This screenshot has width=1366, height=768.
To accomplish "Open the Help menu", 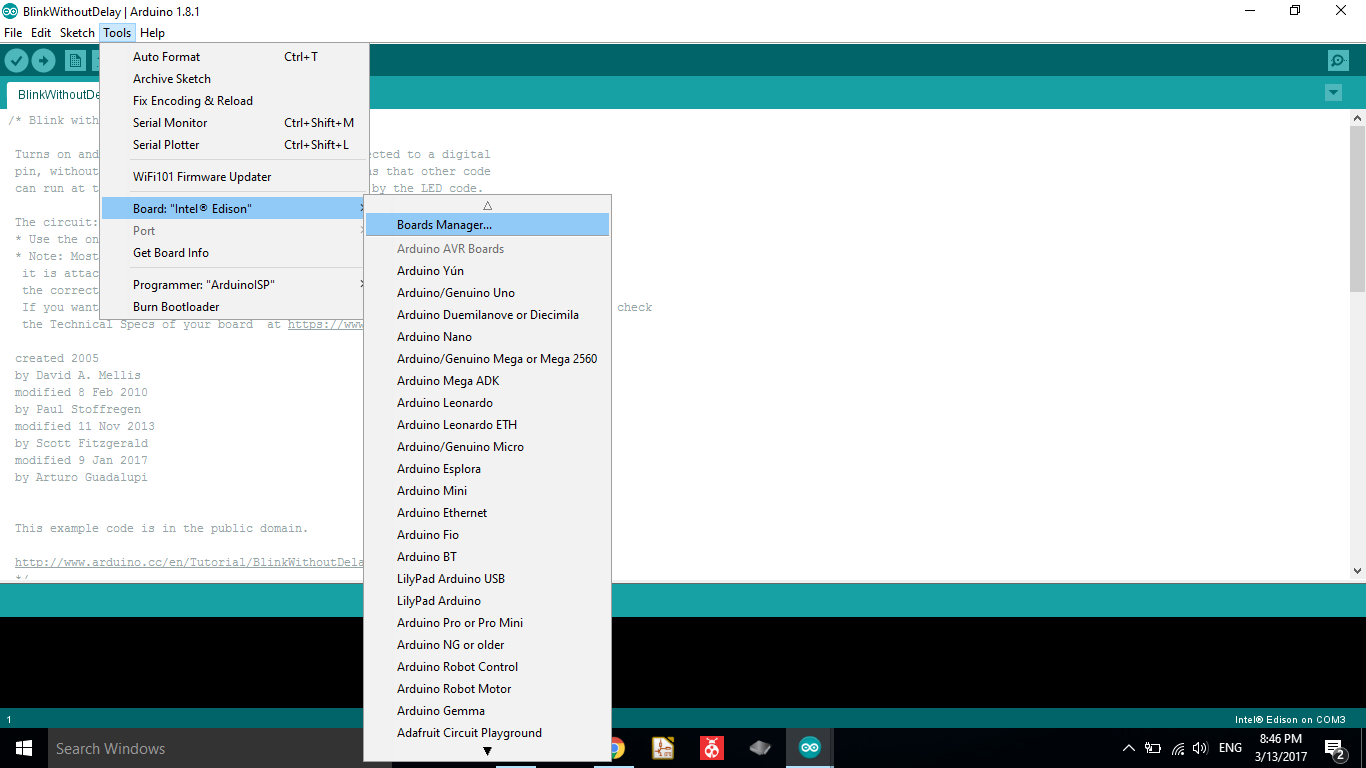I will click(x=152, y=33).
